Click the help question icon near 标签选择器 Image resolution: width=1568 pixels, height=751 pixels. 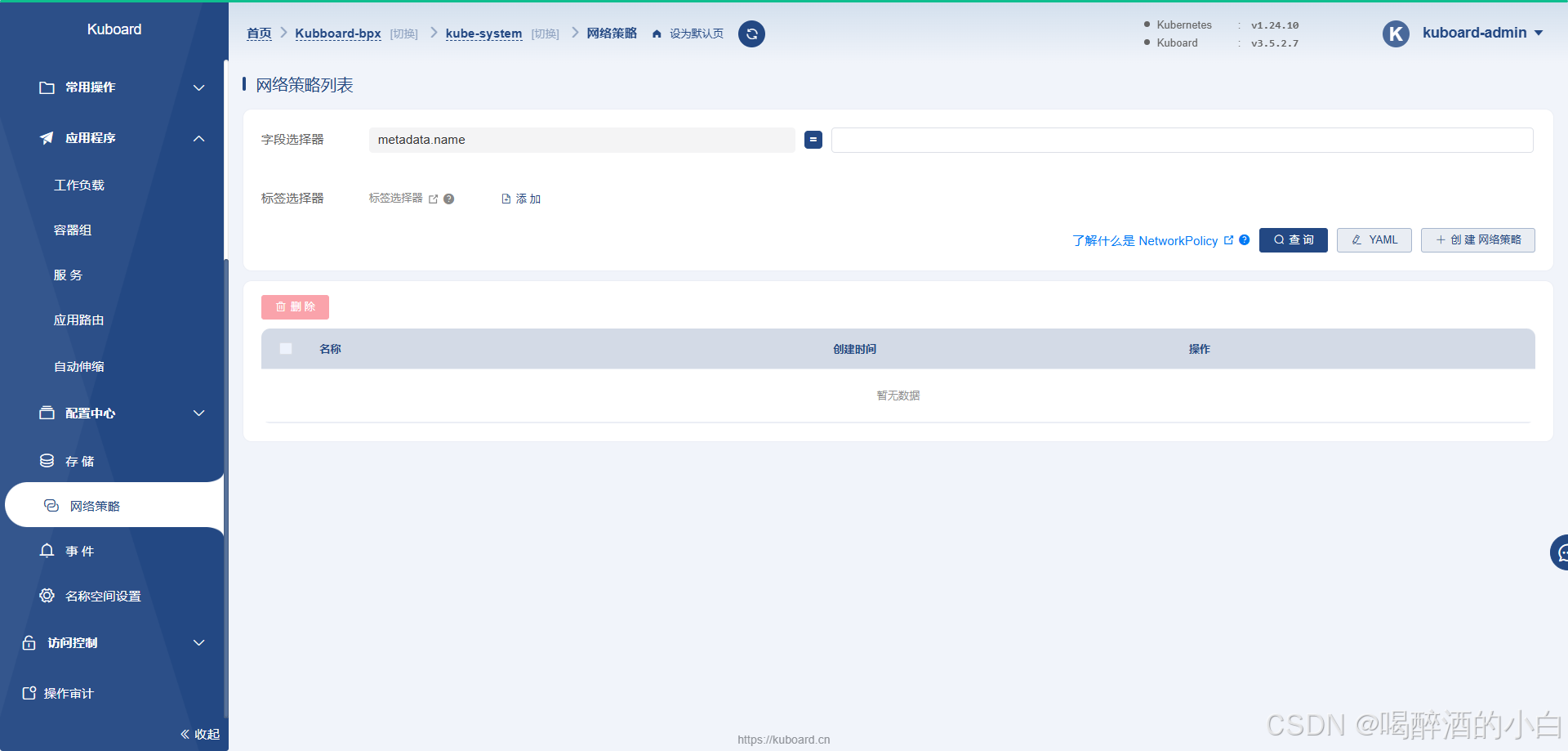click(x=449, y=199)
